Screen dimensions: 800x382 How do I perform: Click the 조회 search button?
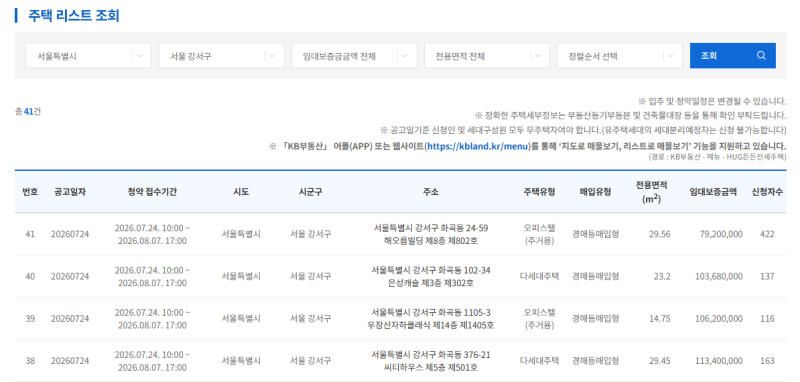click(x=733, y=56)
